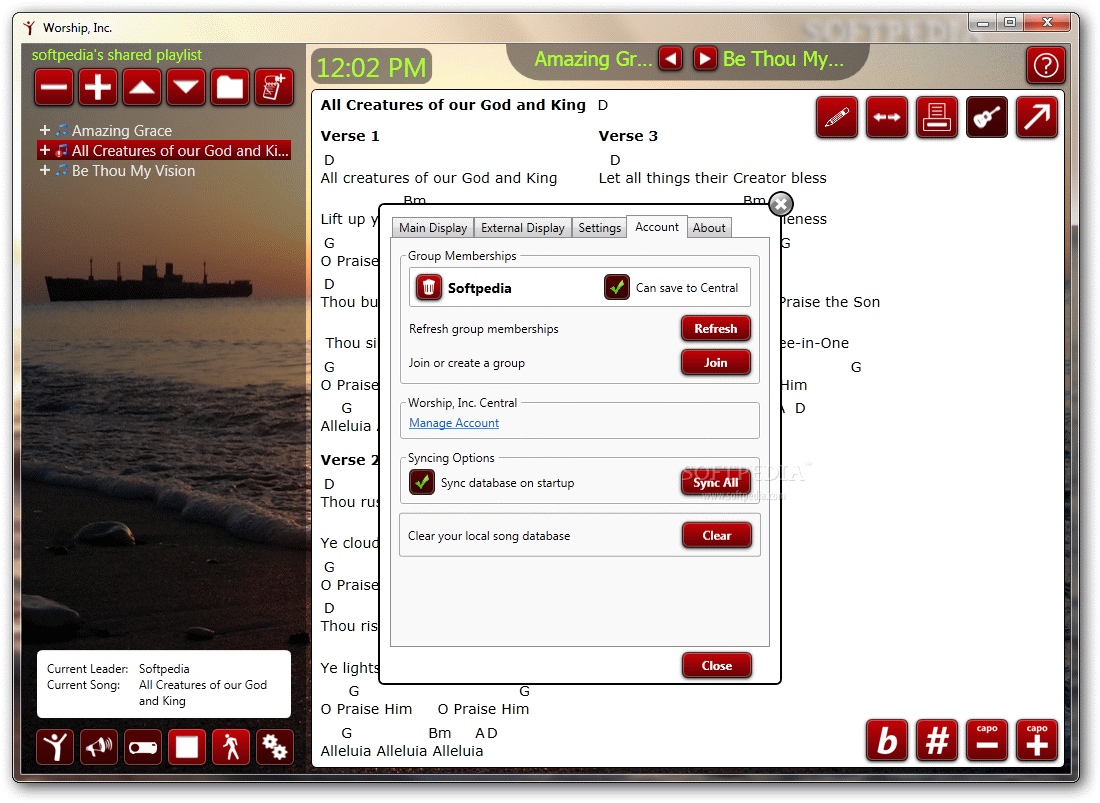Click the Verse 1 heading
Viewport: 1100px width, 803px height.
(x=350, y=136)
